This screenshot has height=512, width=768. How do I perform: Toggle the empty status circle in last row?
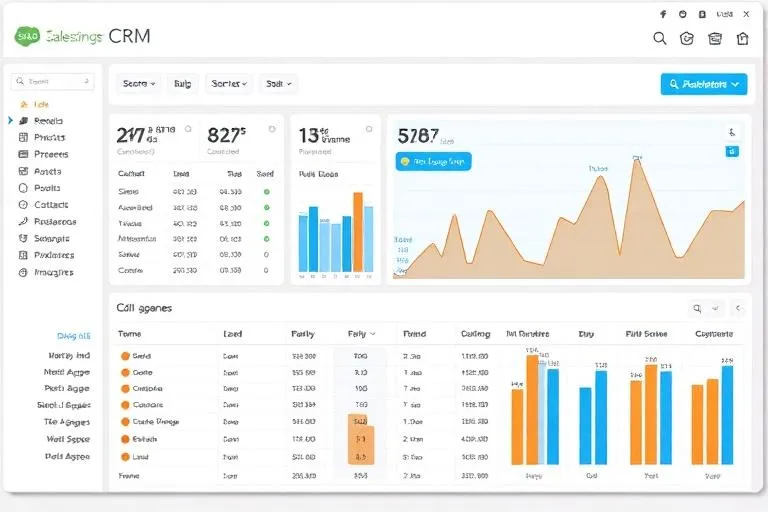point(266,270)
